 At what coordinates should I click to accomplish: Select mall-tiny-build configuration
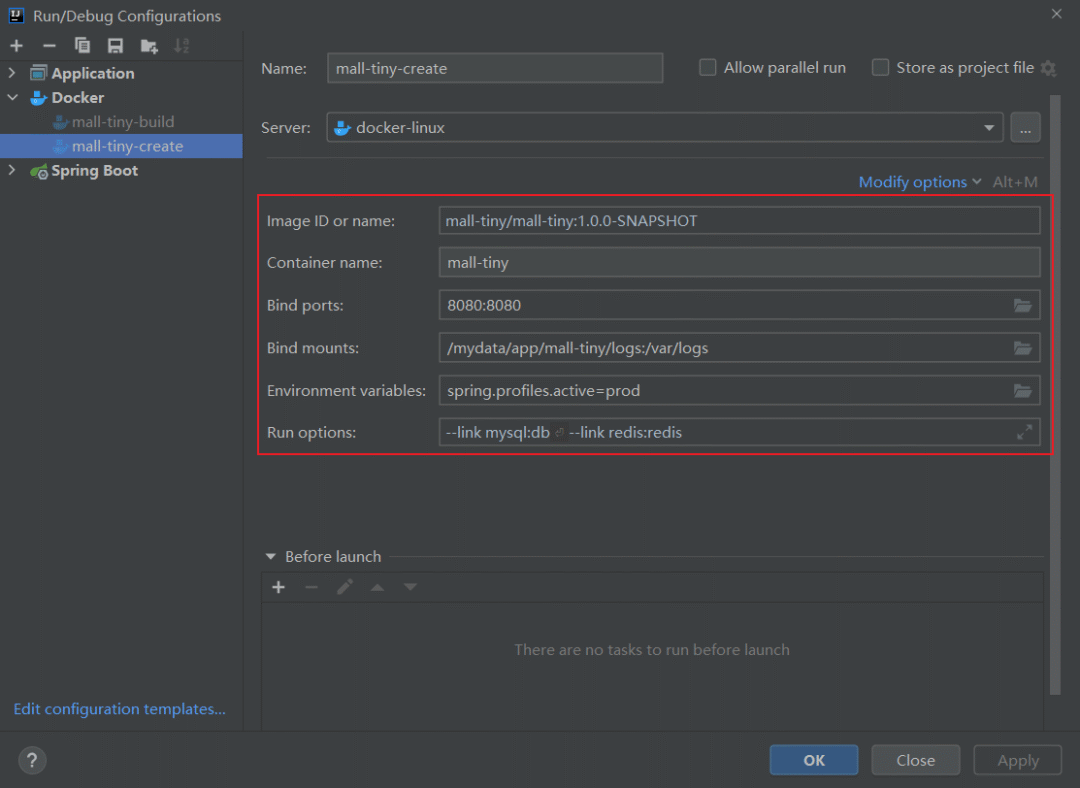[121, 122]
